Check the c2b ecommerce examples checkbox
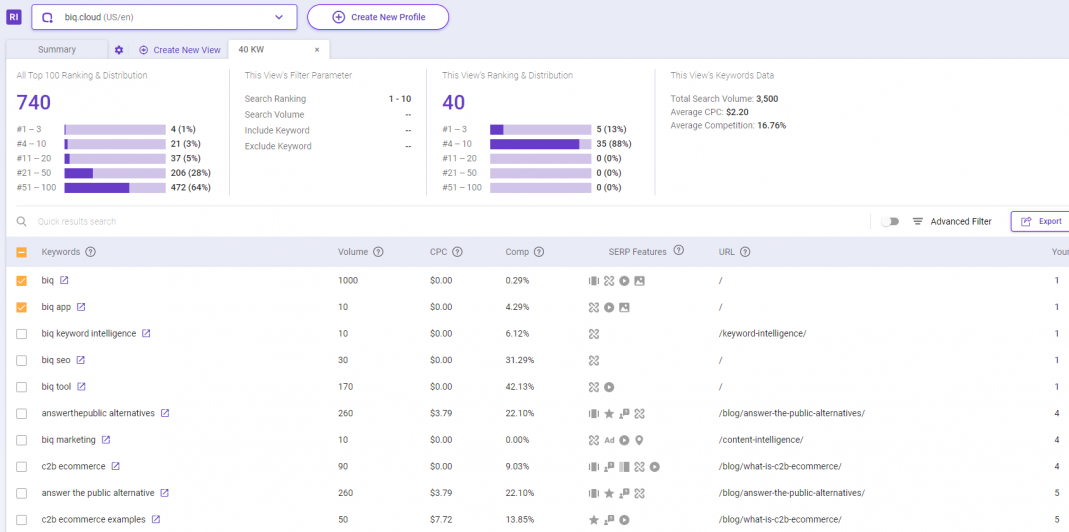Image resolution: width=1069 pixels, height=532 pixels. [22, 520]
